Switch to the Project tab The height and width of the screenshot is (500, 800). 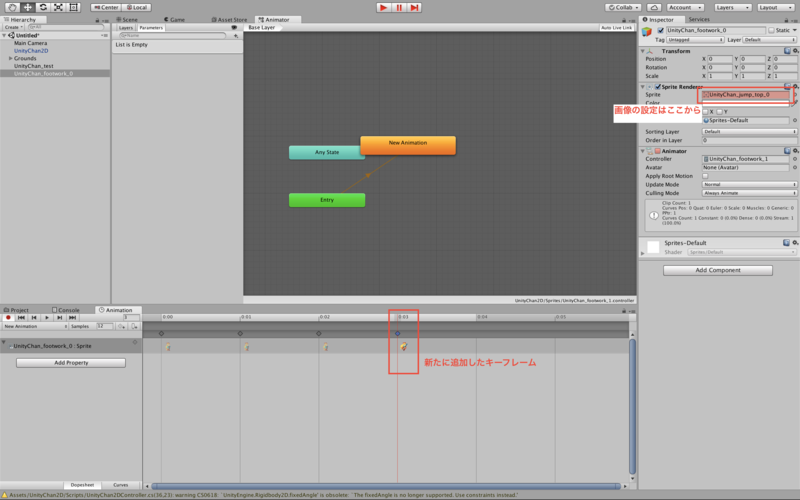coord(16,310)
